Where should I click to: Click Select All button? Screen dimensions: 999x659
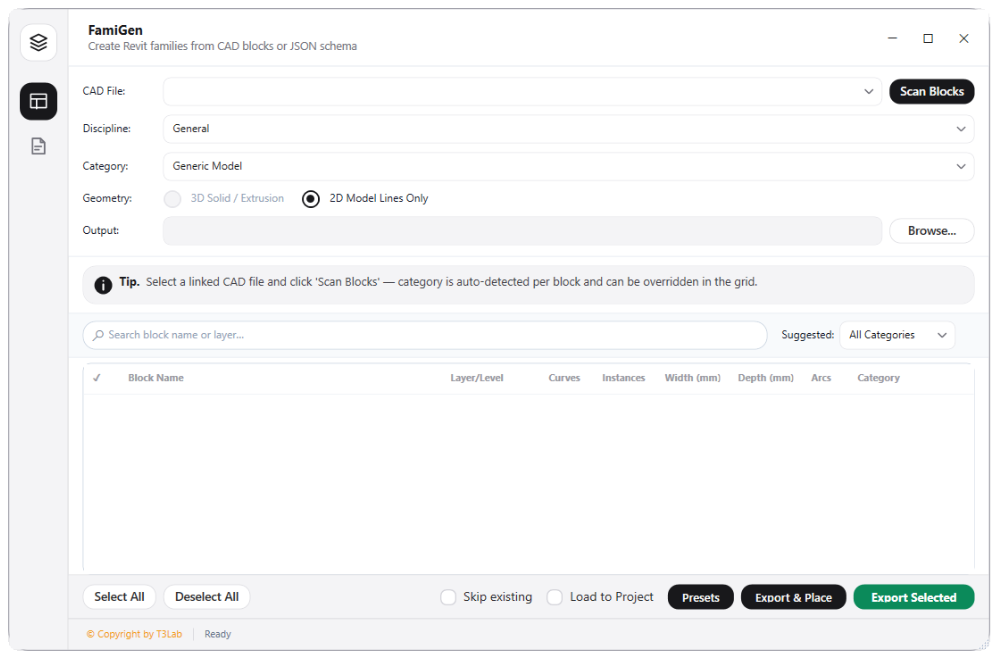pyautogui.click(x=119, y=597)
